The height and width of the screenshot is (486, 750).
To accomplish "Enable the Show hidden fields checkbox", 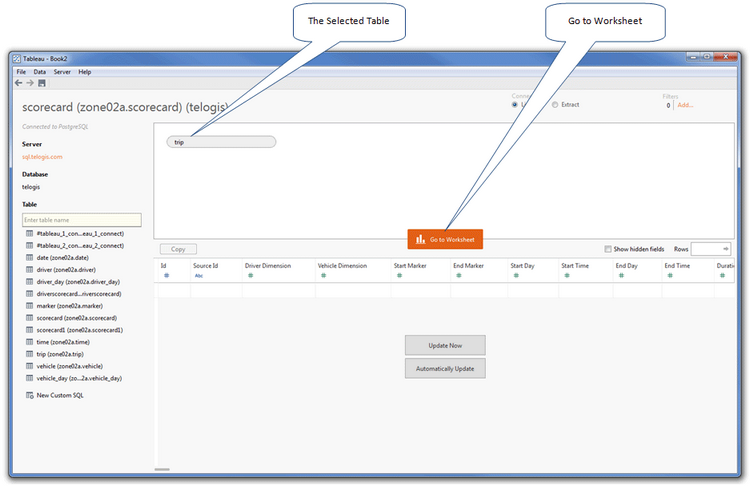I will point(608,249).
